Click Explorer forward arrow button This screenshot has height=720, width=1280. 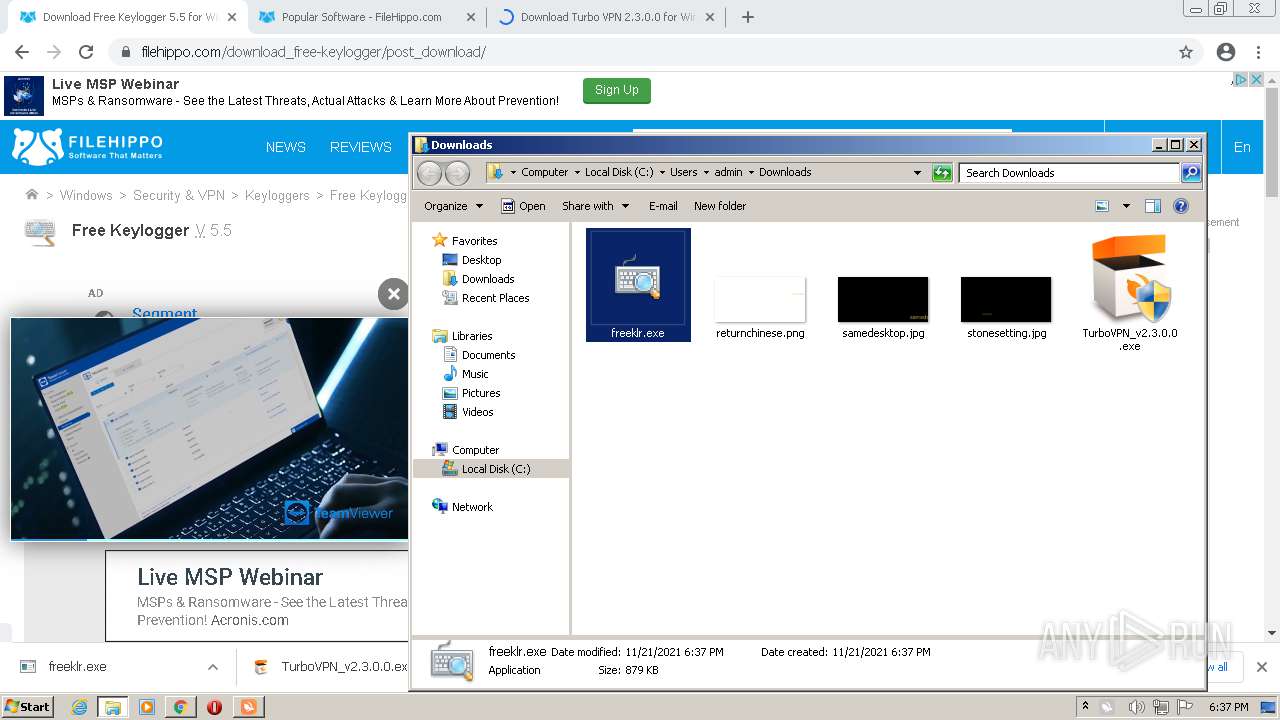coord(457,173)
